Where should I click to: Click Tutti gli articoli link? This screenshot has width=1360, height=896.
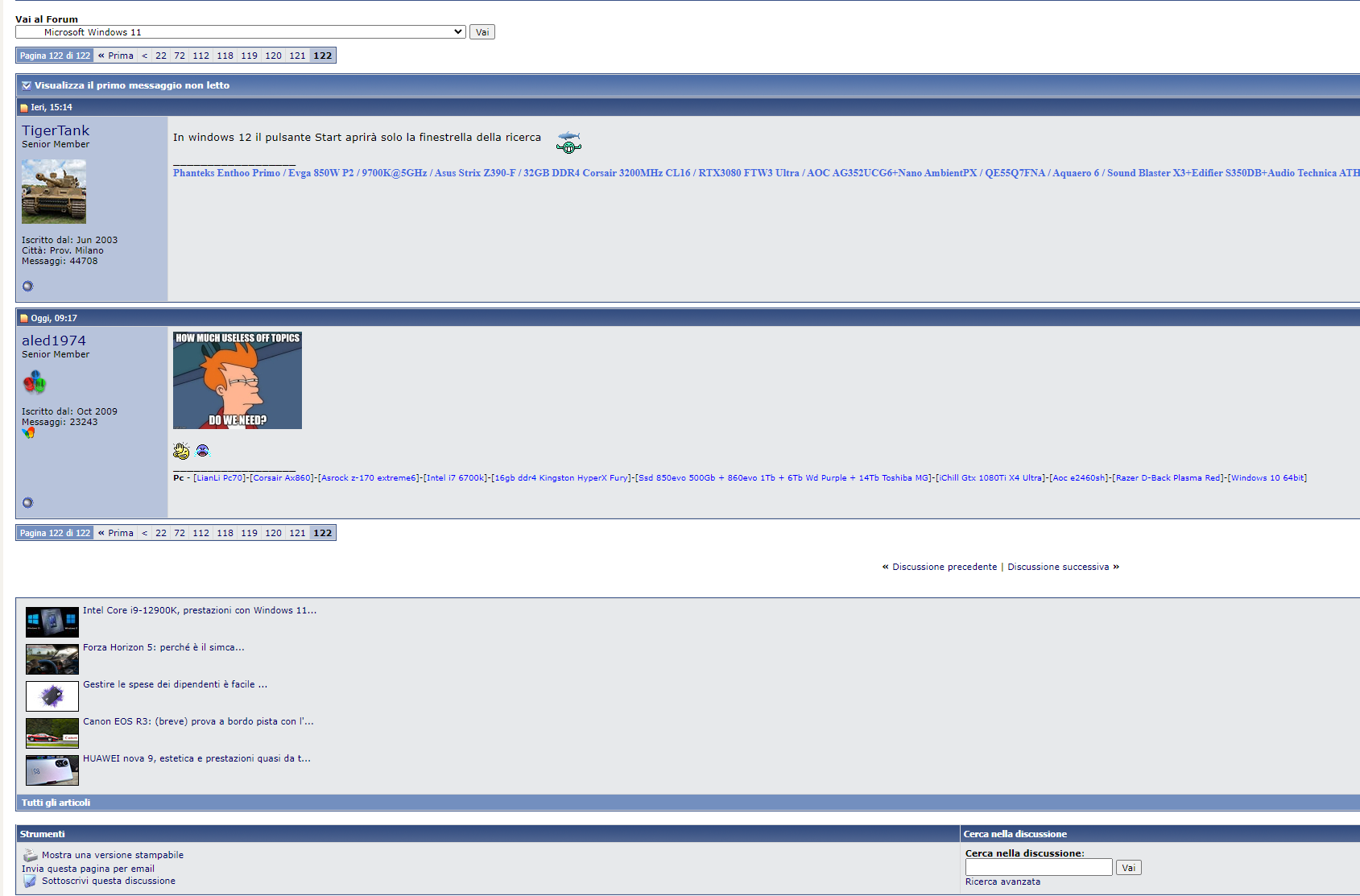coord(56,803)
